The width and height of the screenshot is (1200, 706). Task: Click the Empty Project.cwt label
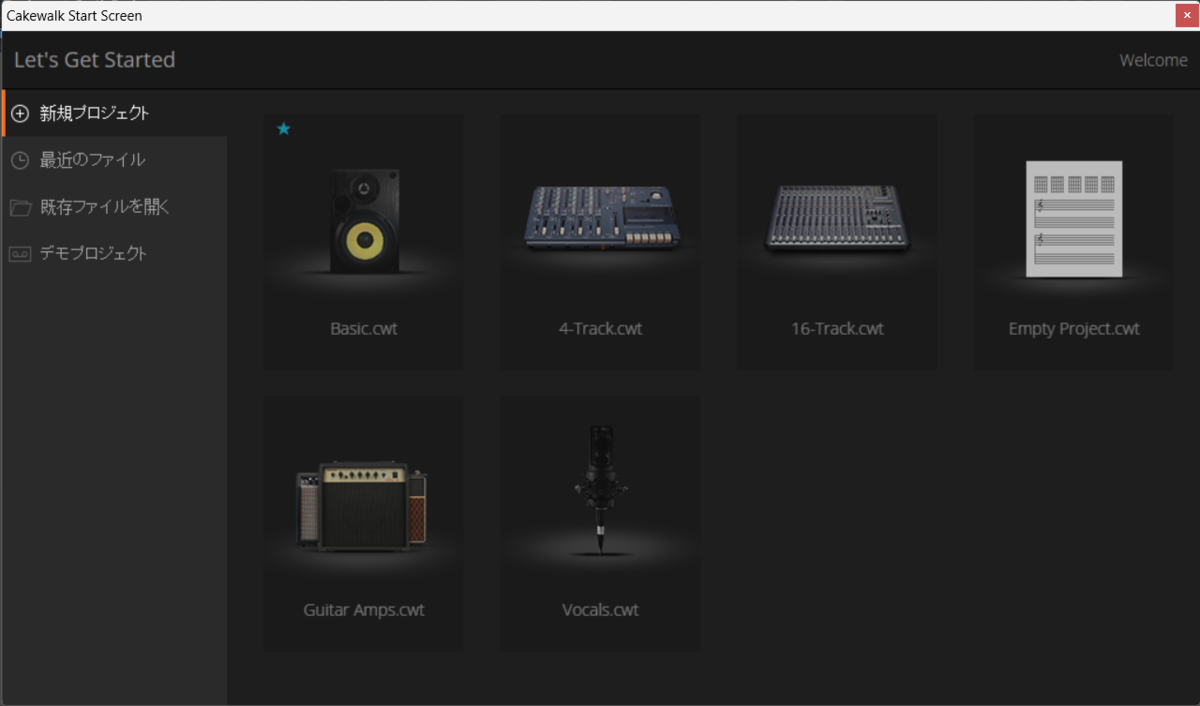(x=1074, y=328)
